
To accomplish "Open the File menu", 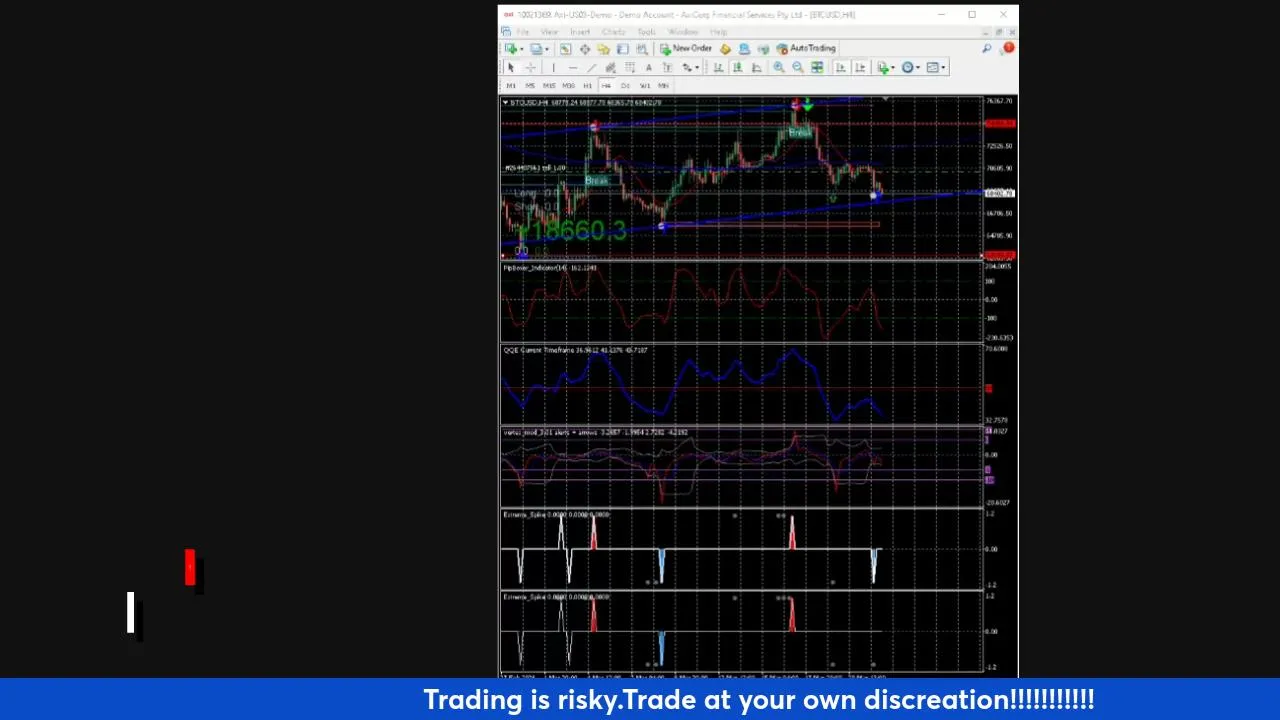I will 522,32.
